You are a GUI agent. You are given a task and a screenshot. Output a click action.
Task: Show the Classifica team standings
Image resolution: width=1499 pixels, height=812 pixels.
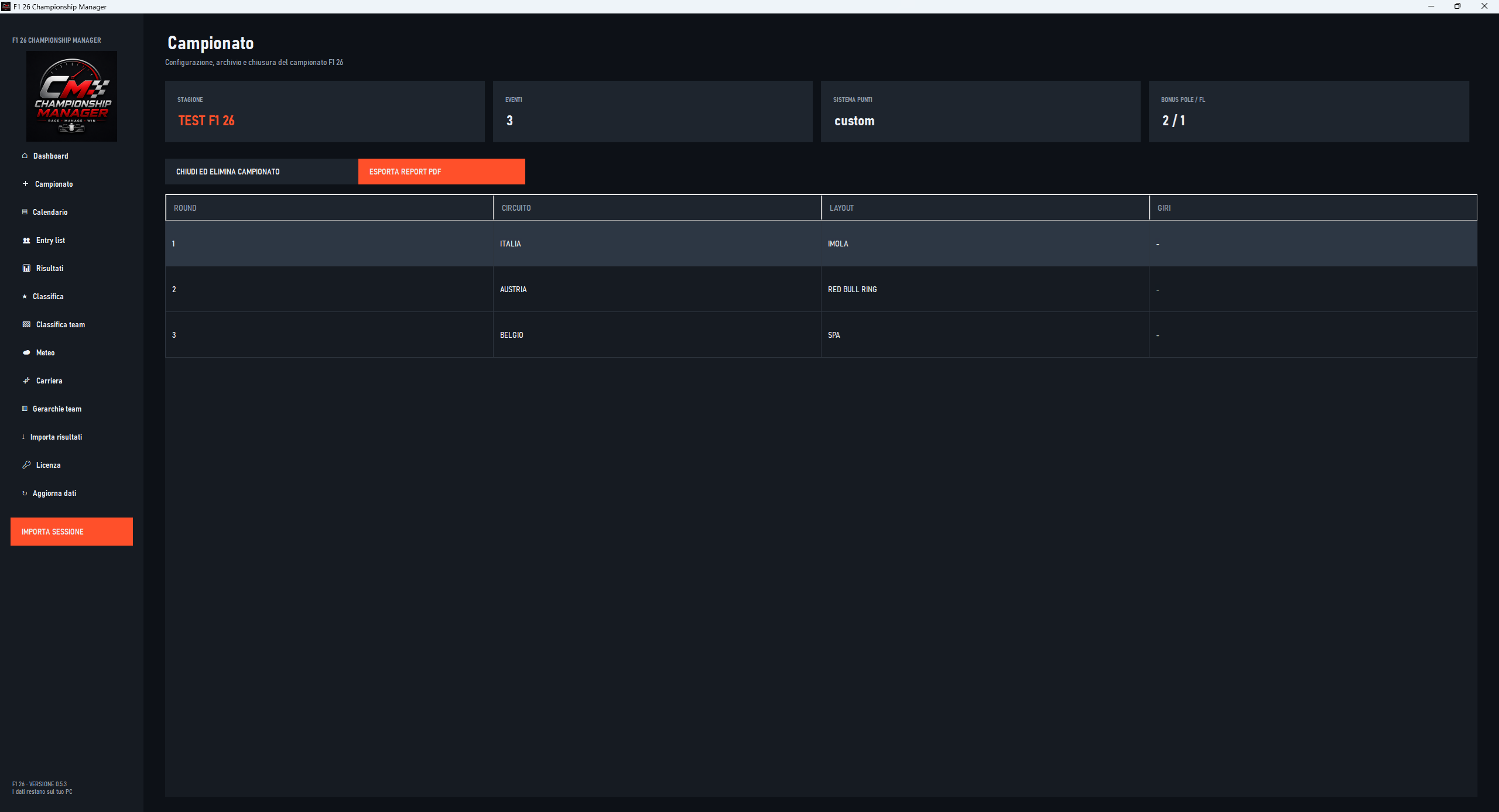click(x=60, y=324)
